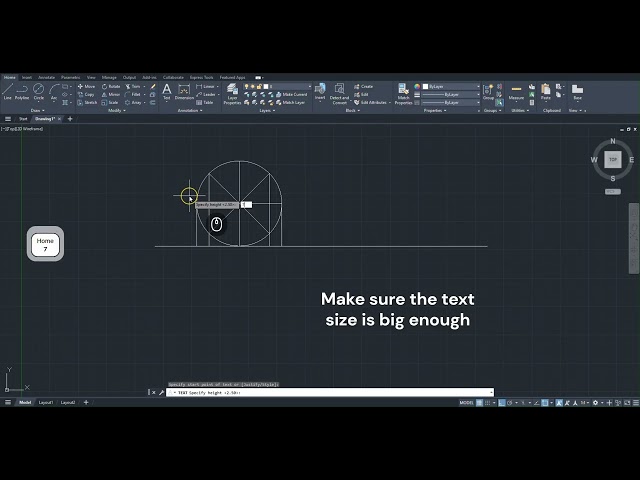
Task: Activate the Stretch command
Action: point(87,102)
